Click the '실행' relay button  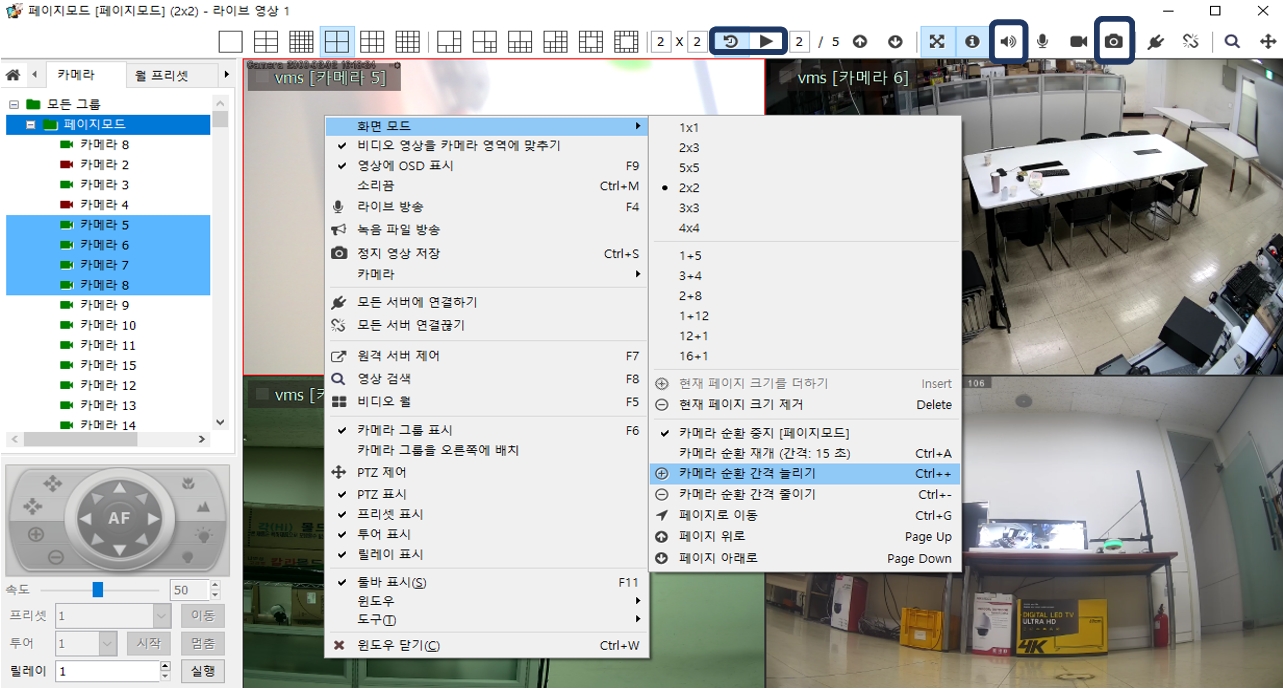202,671
